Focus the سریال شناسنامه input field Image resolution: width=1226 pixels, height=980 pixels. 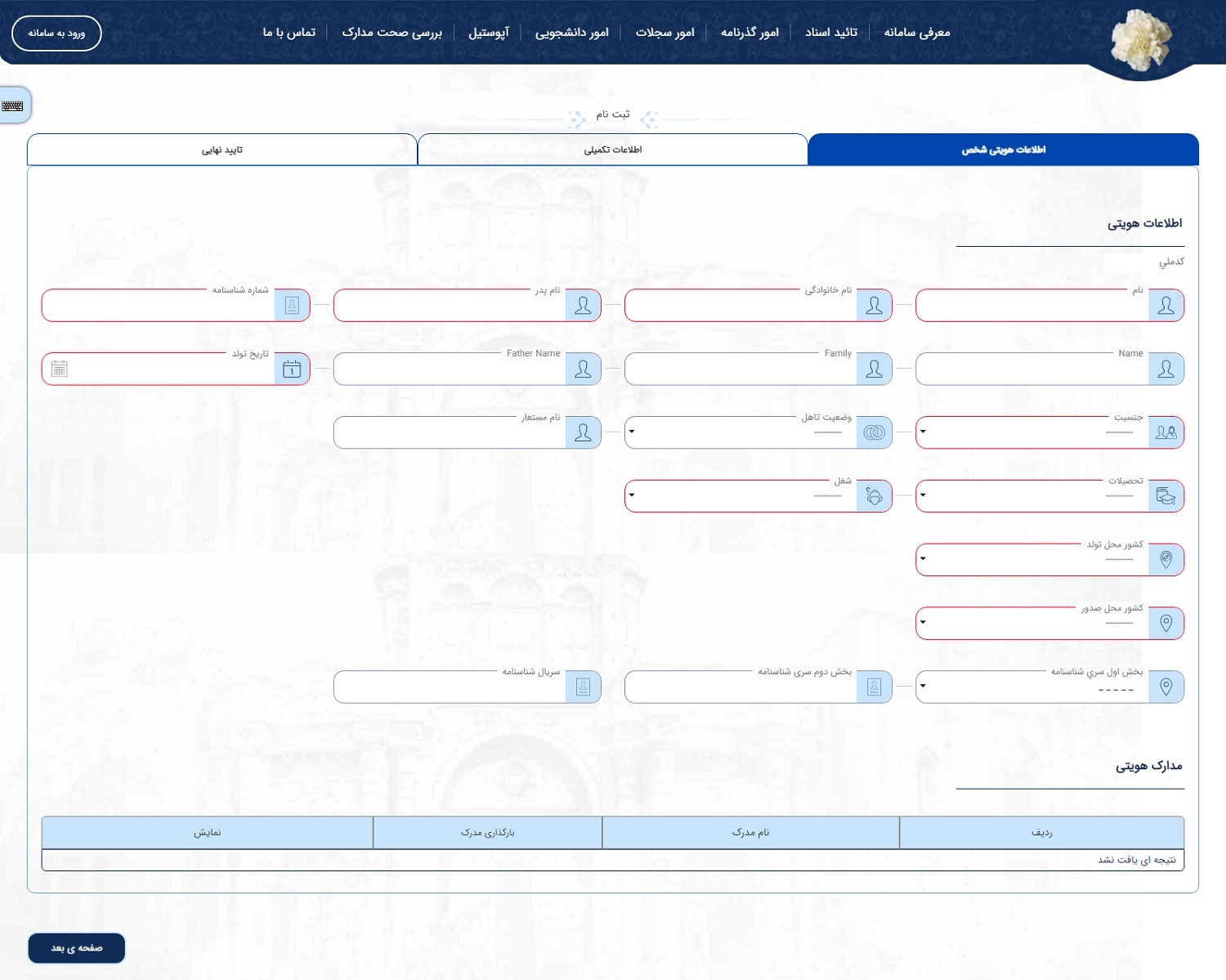pos(450,687)
